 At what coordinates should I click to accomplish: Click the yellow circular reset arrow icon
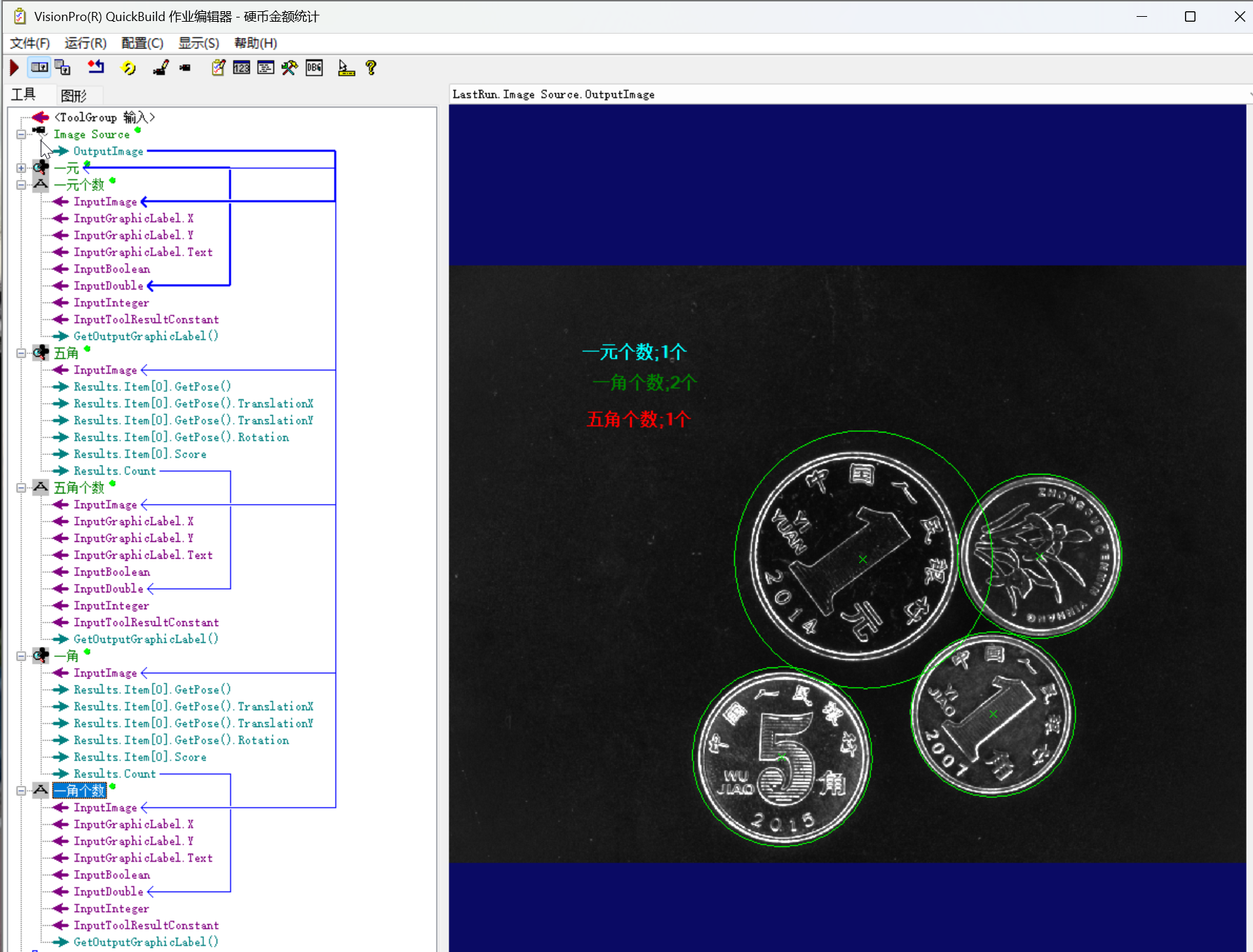pos(129,68)
